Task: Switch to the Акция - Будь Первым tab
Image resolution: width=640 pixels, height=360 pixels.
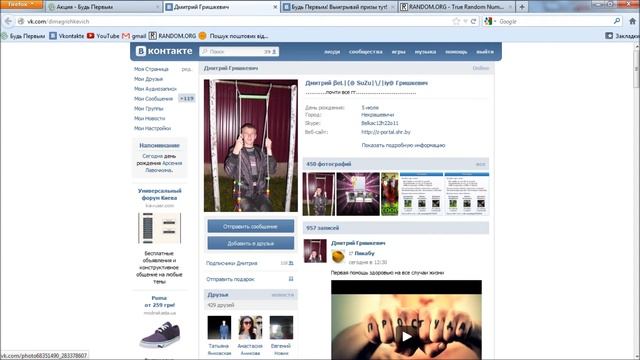Action: point(103,7)
